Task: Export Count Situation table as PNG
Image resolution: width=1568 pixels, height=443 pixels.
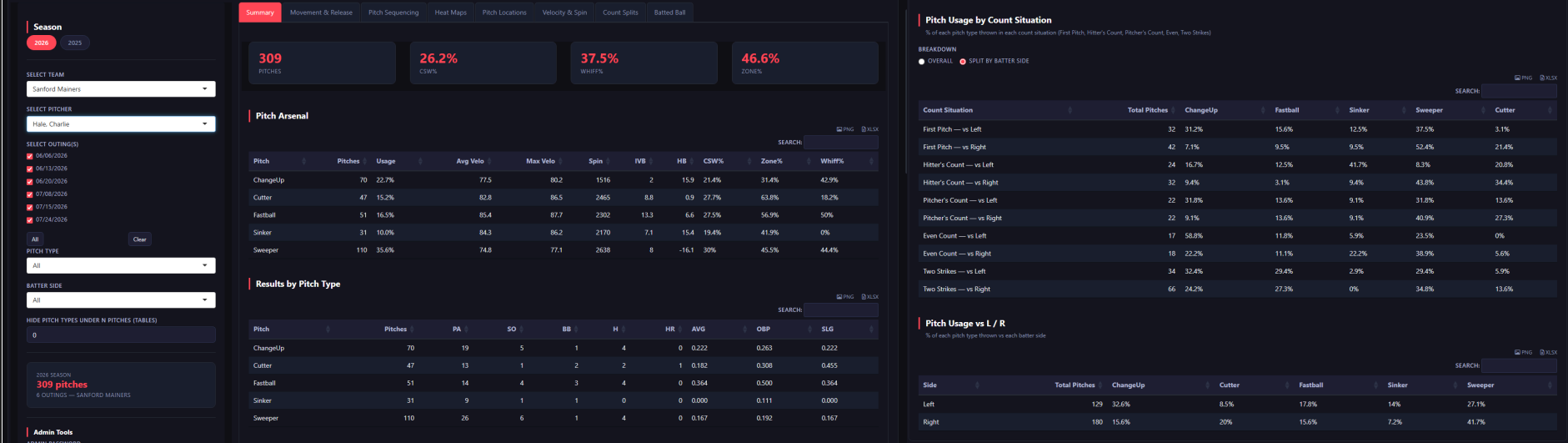Action: click(1524, 78)
